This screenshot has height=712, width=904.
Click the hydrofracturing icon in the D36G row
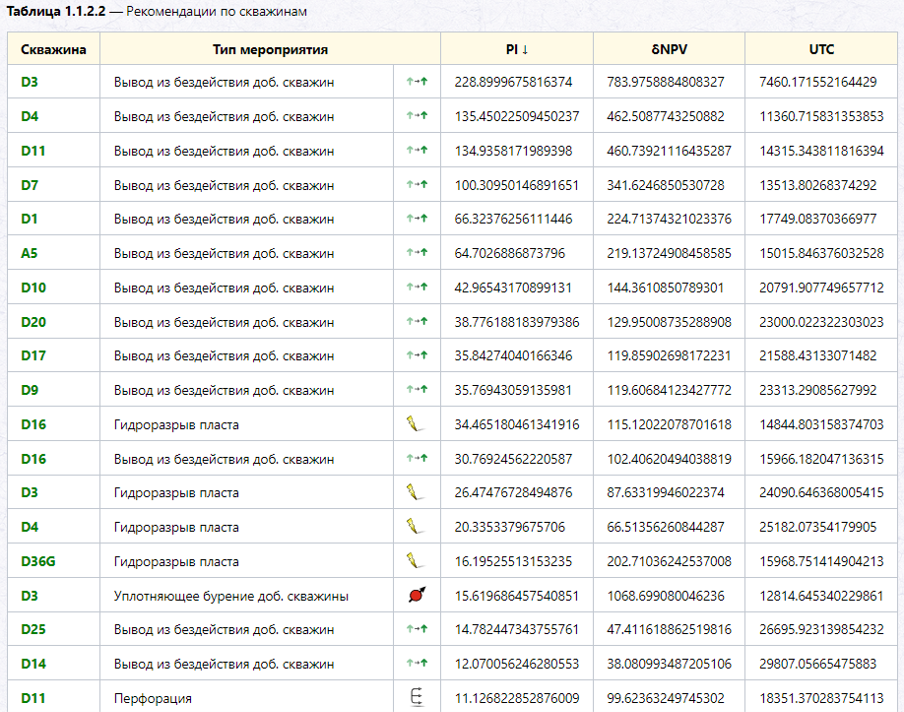tap(415, 561)
